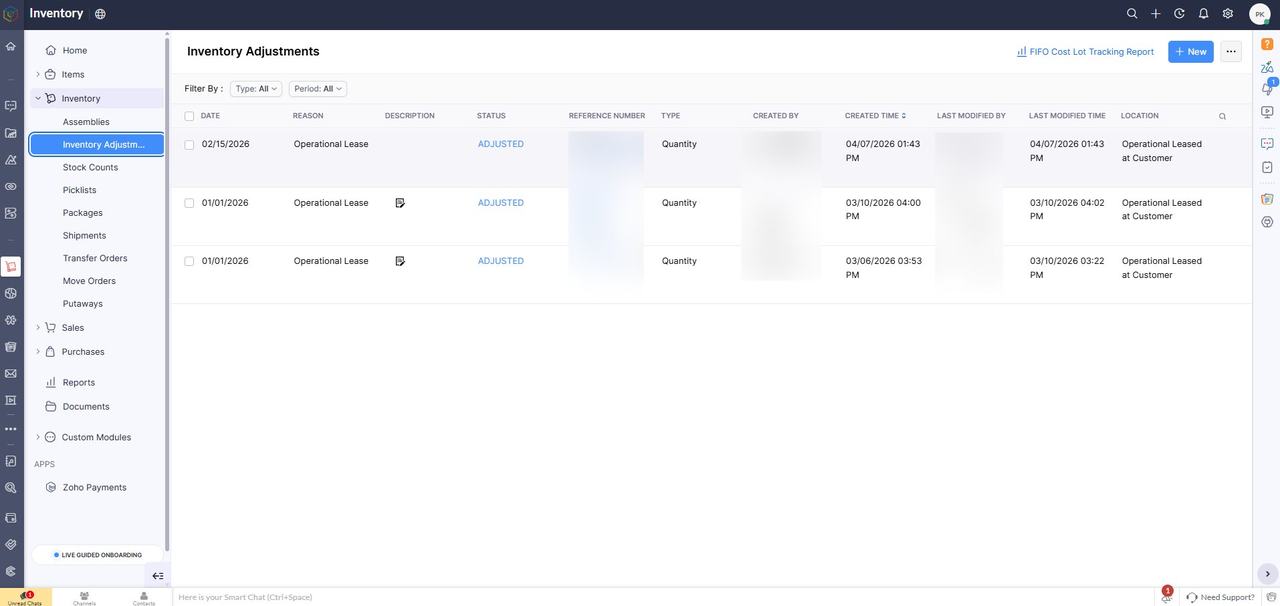Open Transfer Orders in the sidebar

point(95,258)
